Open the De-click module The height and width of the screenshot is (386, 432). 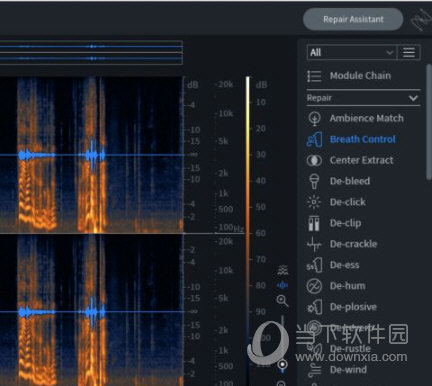336,202
